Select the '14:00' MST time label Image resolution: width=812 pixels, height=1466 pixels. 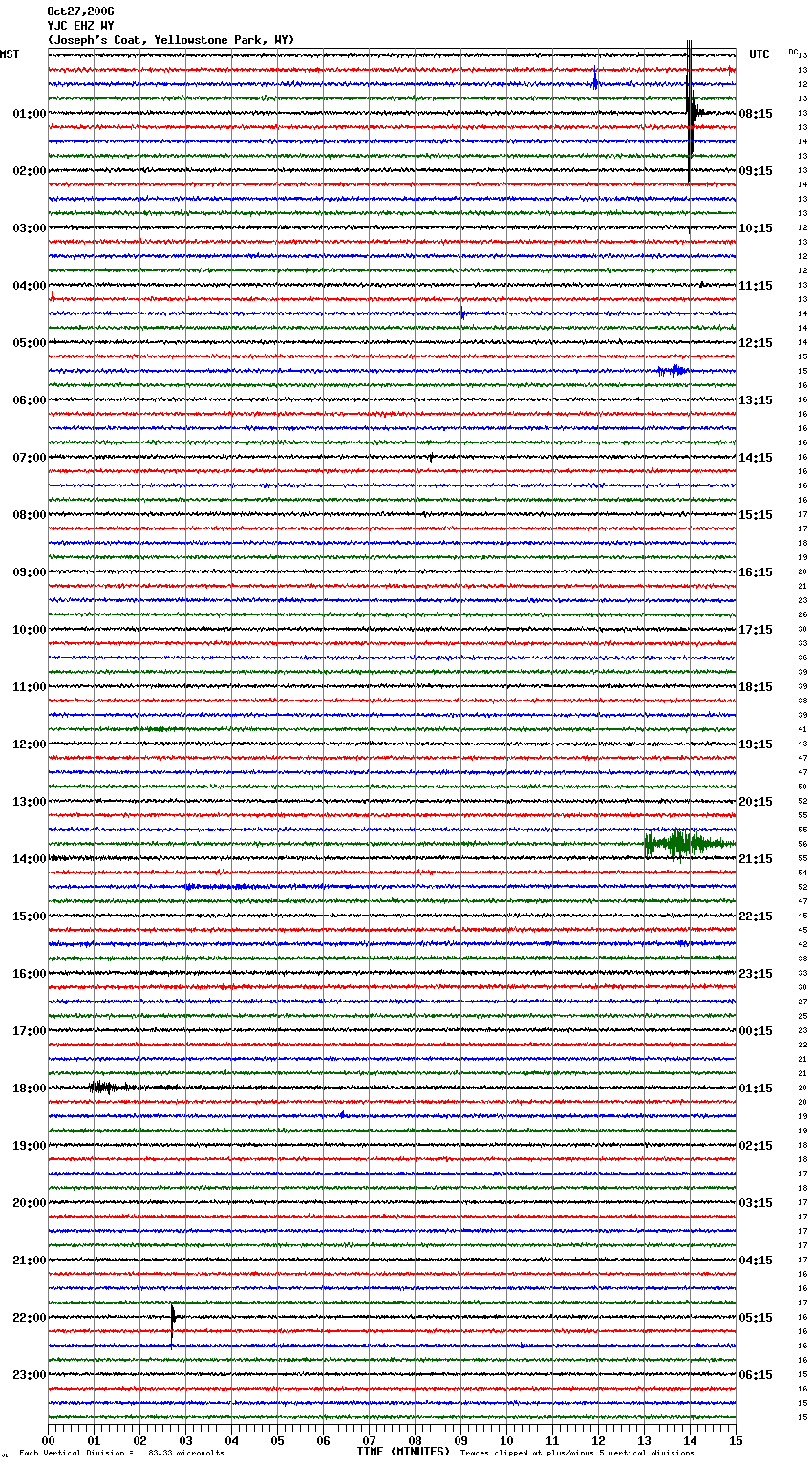(30, 859)
